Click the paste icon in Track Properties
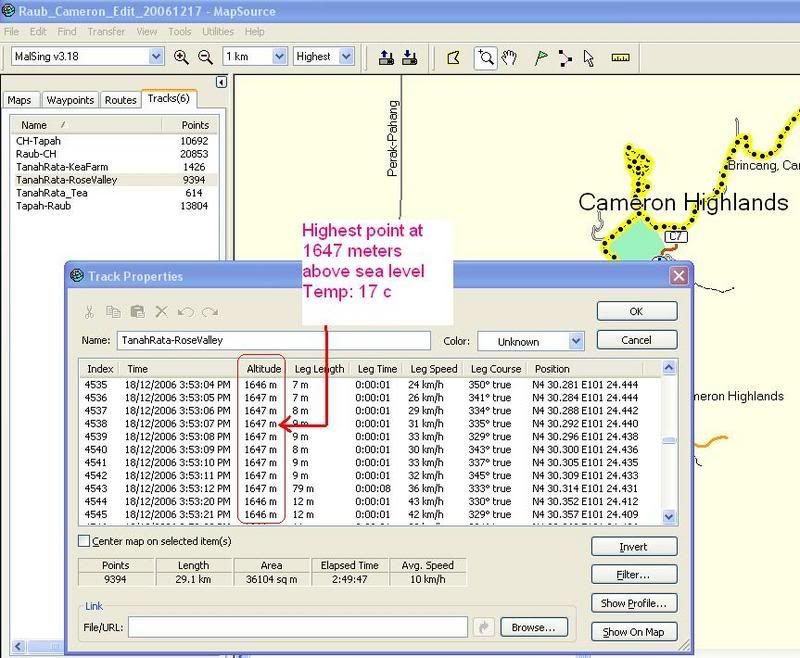Viewport: 800px width, 658px height. [138, 312]
